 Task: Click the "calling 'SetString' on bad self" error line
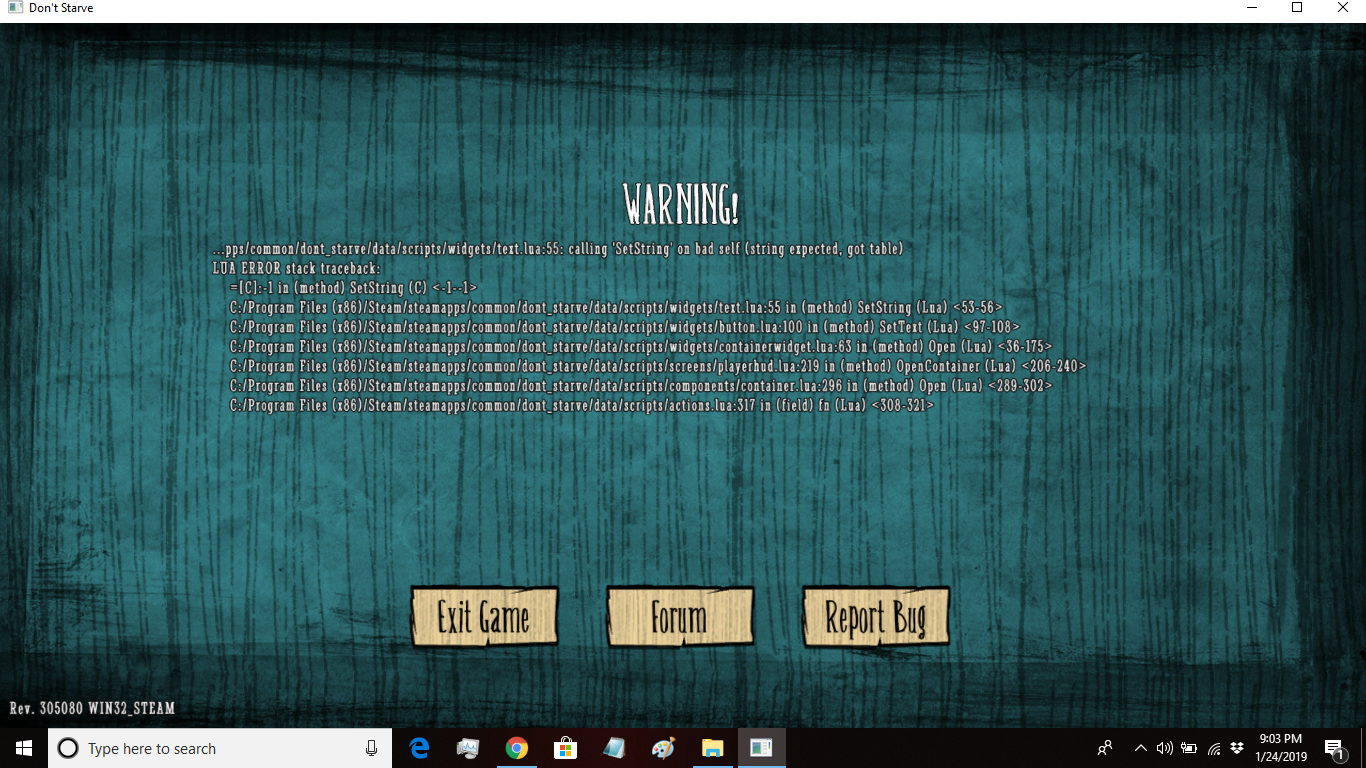coord(558,249)
